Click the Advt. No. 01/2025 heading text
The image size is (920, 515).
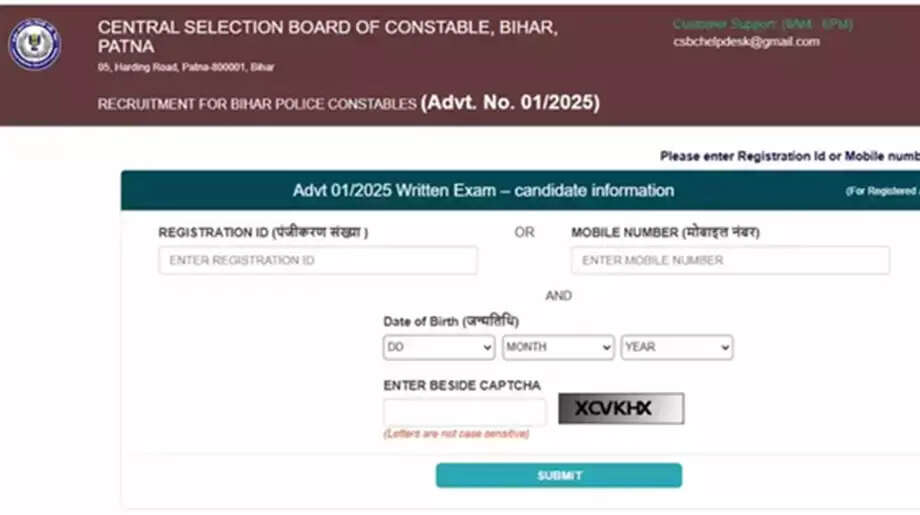pyautogui.click(x=510, y=102)
